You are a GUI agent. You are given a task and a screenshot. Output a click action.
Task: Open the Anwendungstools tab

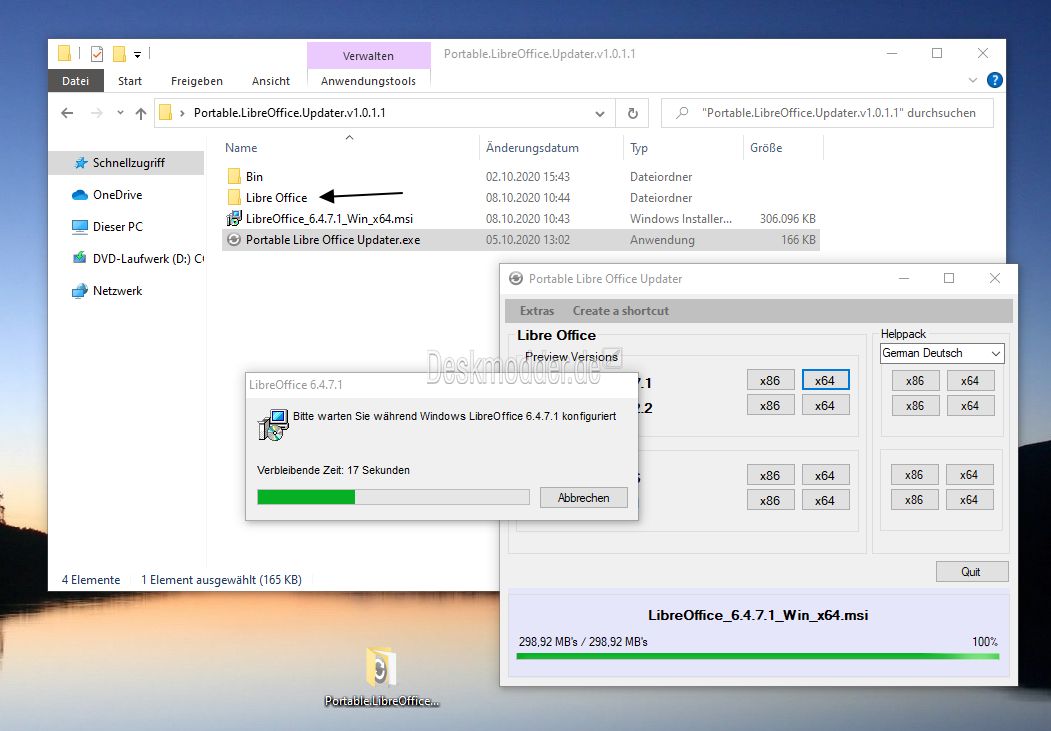tap(369, 81)
